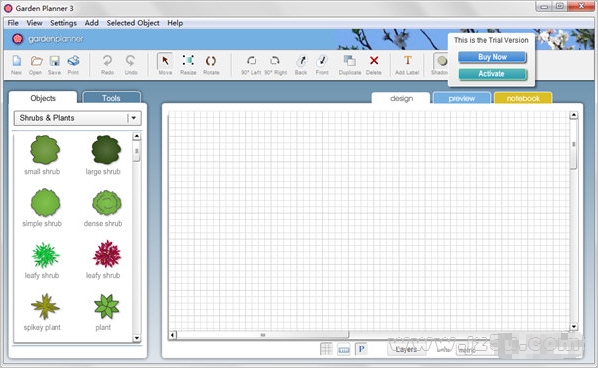Screen dimensions: 598x368
Task: Toggle the grid display button
Action: [x=326, y=349]
